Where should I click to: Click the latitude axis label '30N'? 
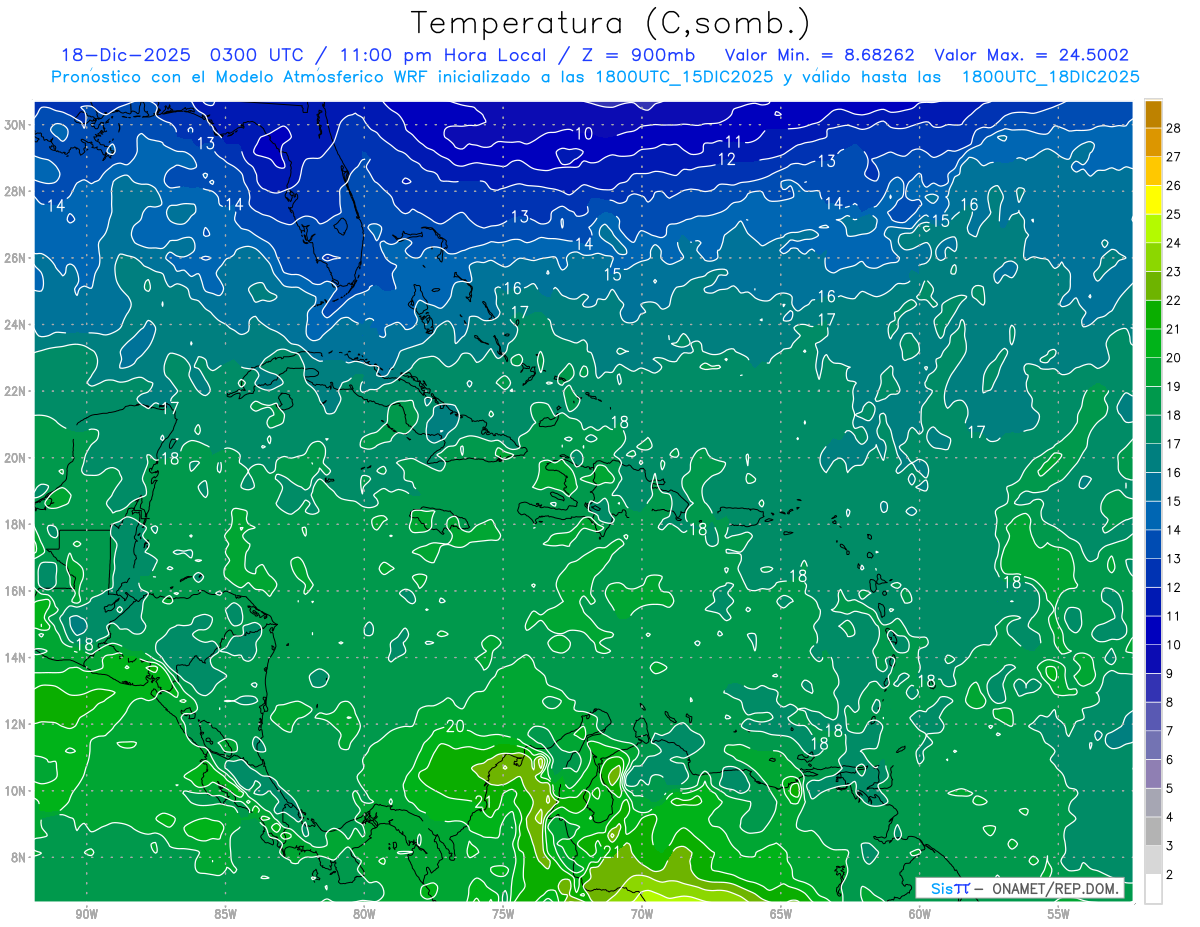pos(15,125)
